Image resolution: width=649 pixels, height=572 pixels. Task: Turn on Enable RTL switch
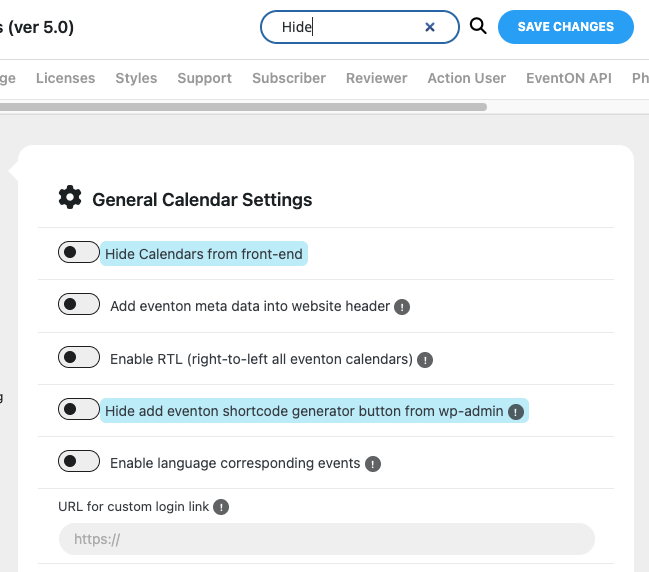pyautogui.click(x=78, y=358)
